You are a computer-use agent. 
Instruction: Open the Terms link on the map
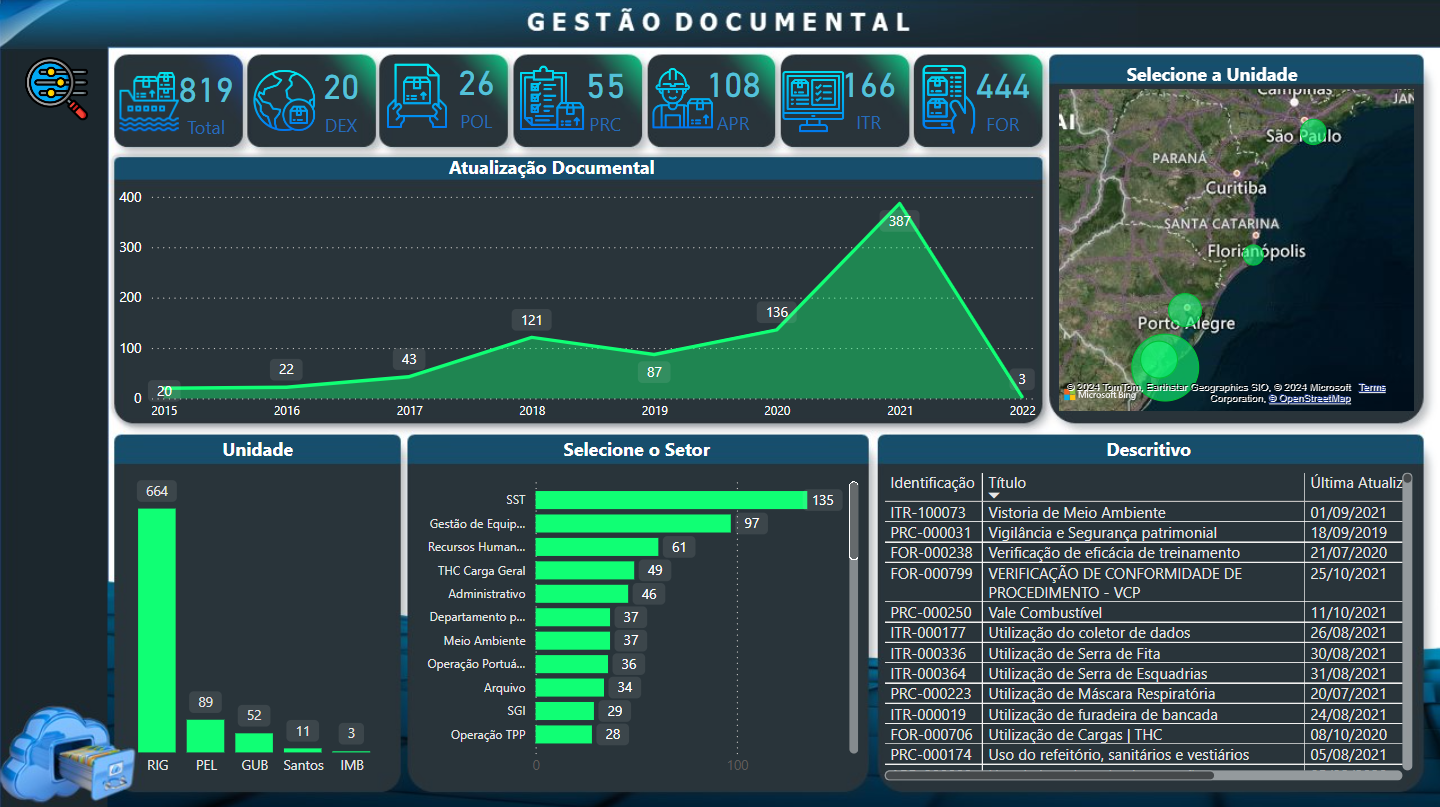tap(1372, 388)
